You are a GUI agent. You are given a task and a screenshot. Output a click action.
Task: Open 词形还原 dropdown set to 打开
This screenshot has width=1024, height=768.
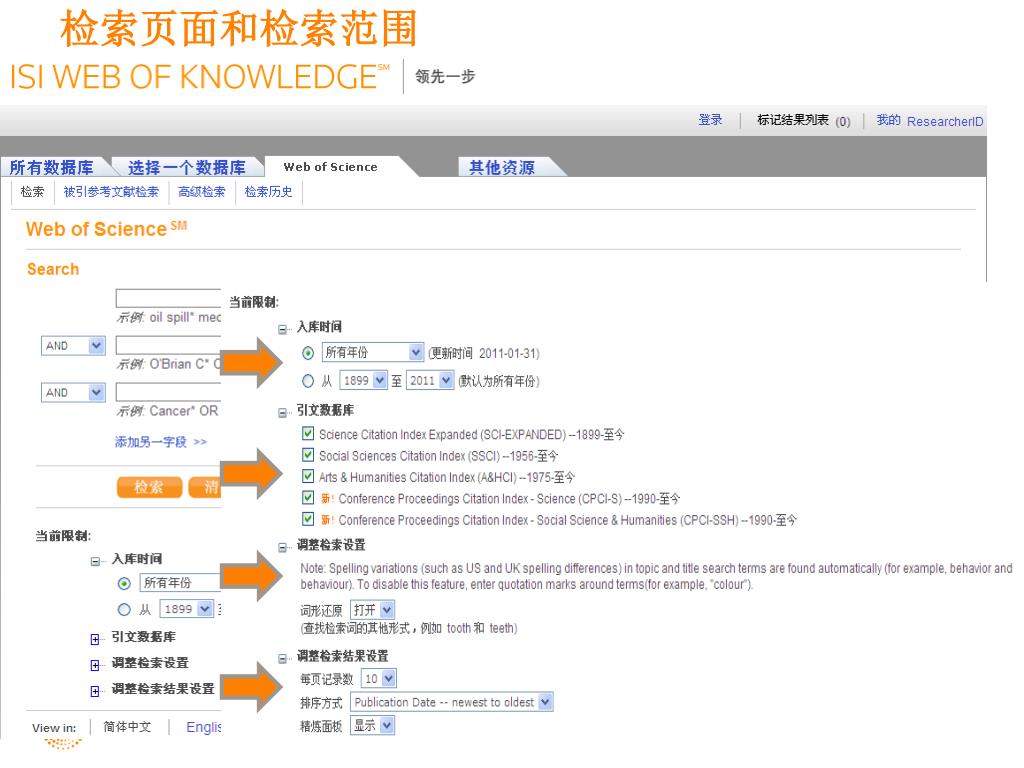click(372, 610)
